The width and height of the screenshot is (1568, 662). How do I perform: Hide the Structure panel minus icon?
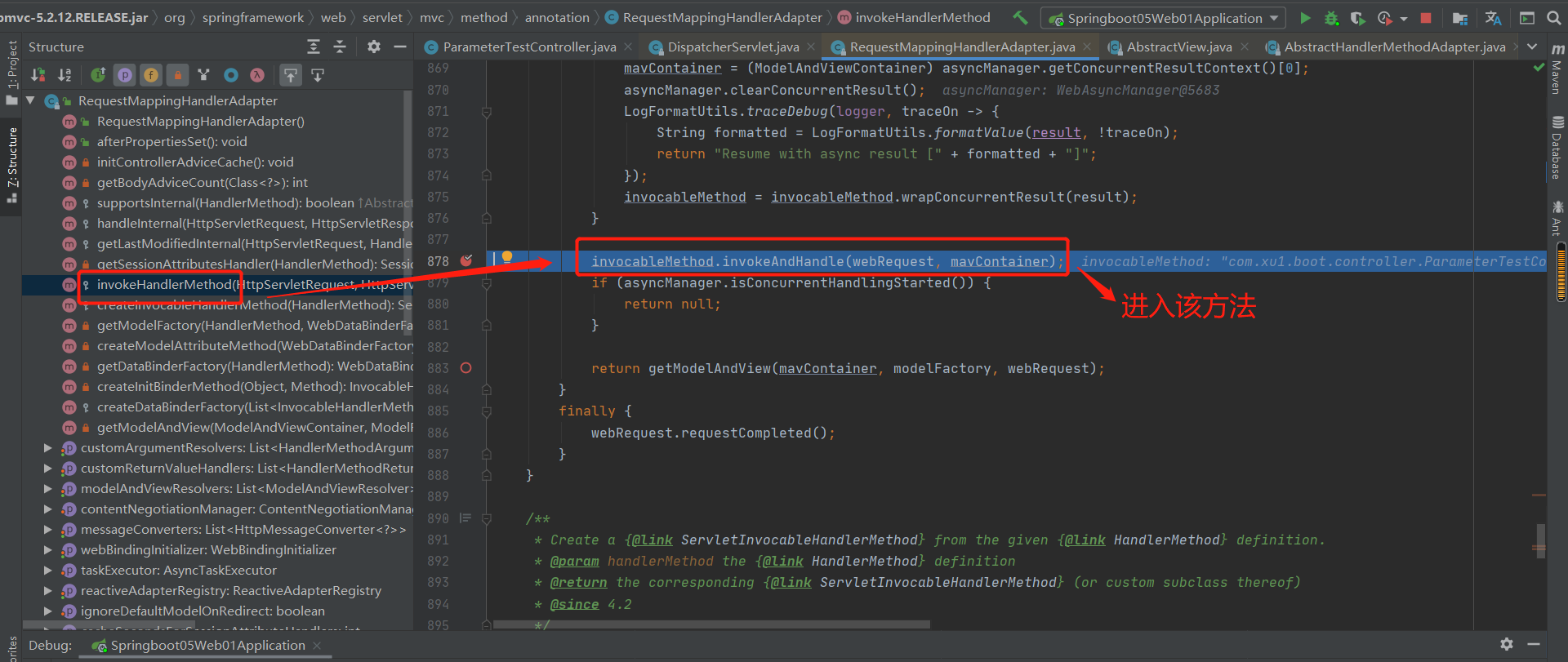tap(400, 47)
